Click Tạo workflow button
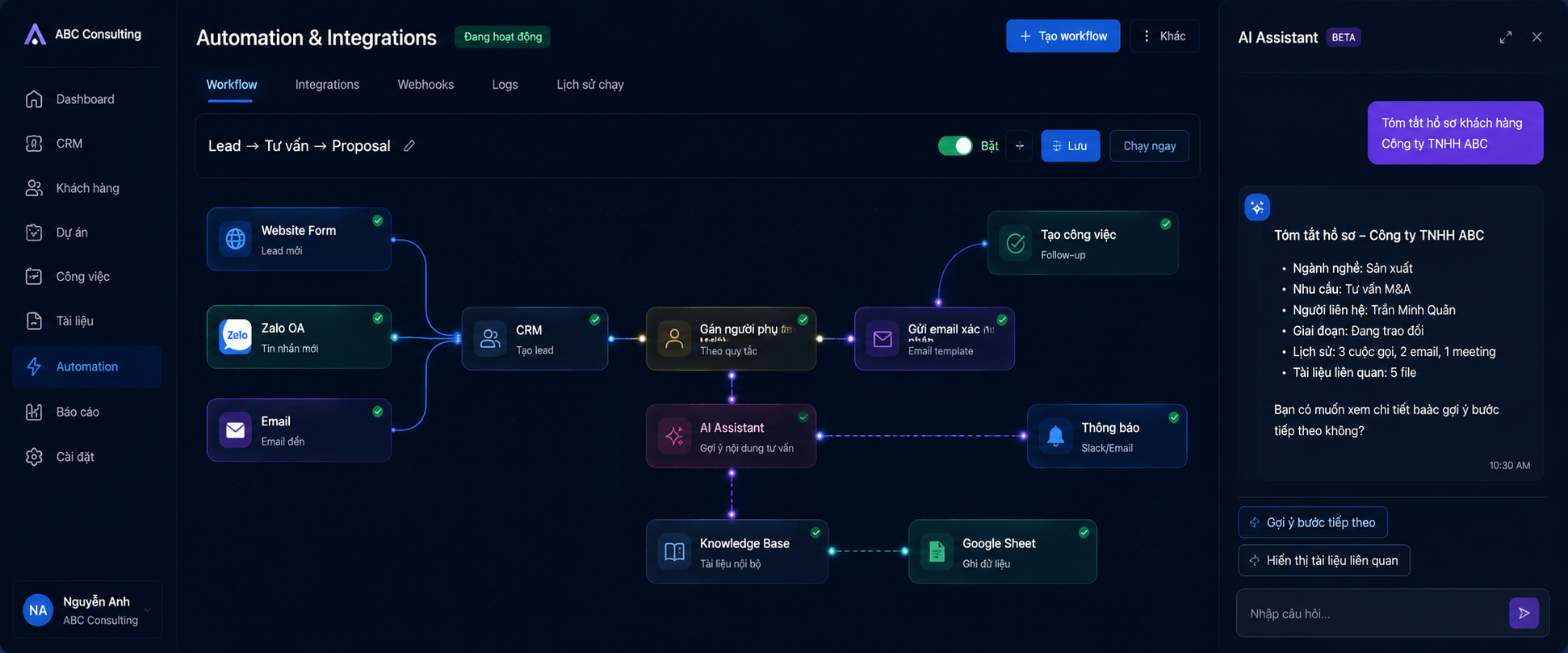Image resolution: width=1568 pixels, height=653 pixels. pyautogui.click(x=1063, y=36)
